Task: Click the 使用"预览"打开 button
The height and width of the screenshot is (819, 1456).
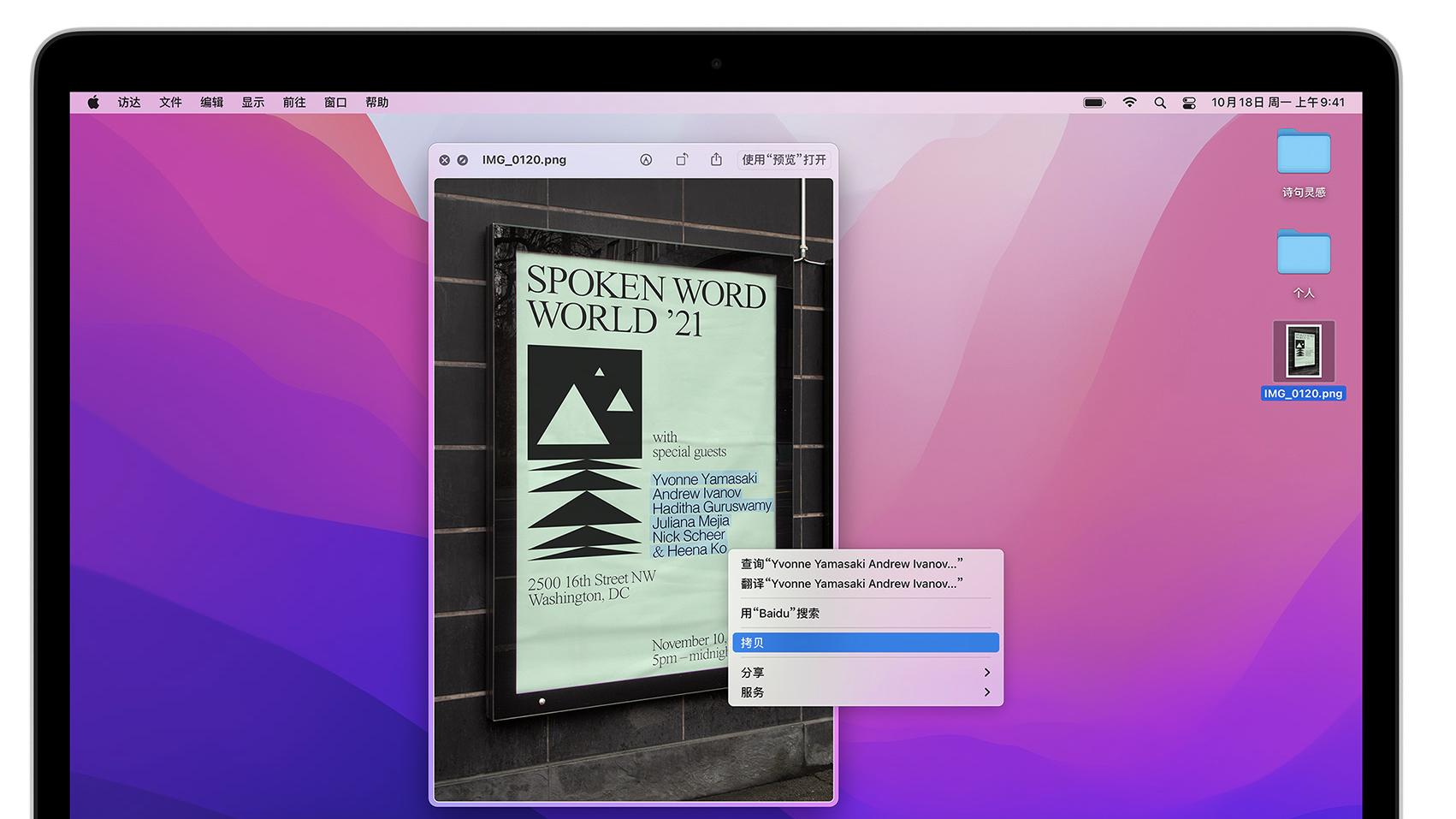Action: pos(784,160)
